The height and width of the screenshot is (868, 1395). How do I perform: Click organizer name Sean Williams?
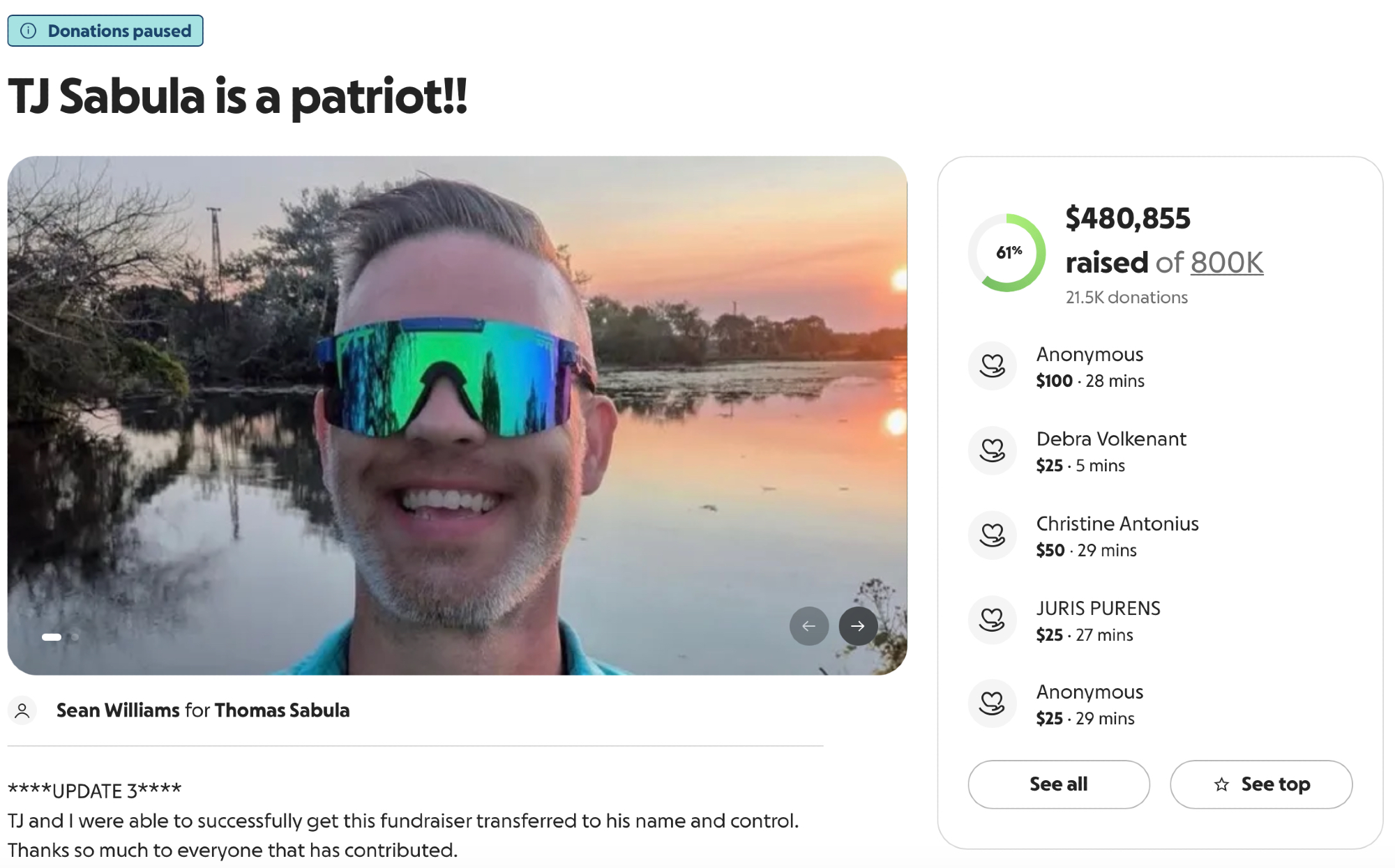[x=118, y=710]
